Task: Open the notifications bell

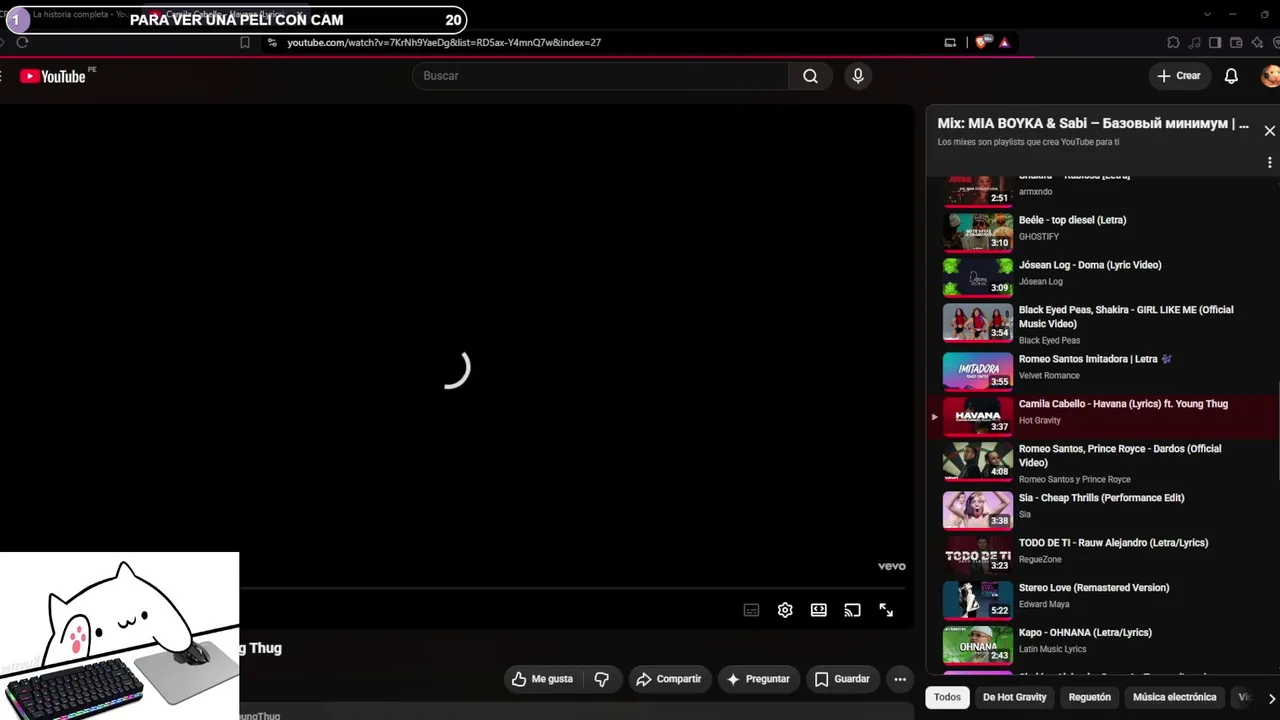Action: (1232, 76)
